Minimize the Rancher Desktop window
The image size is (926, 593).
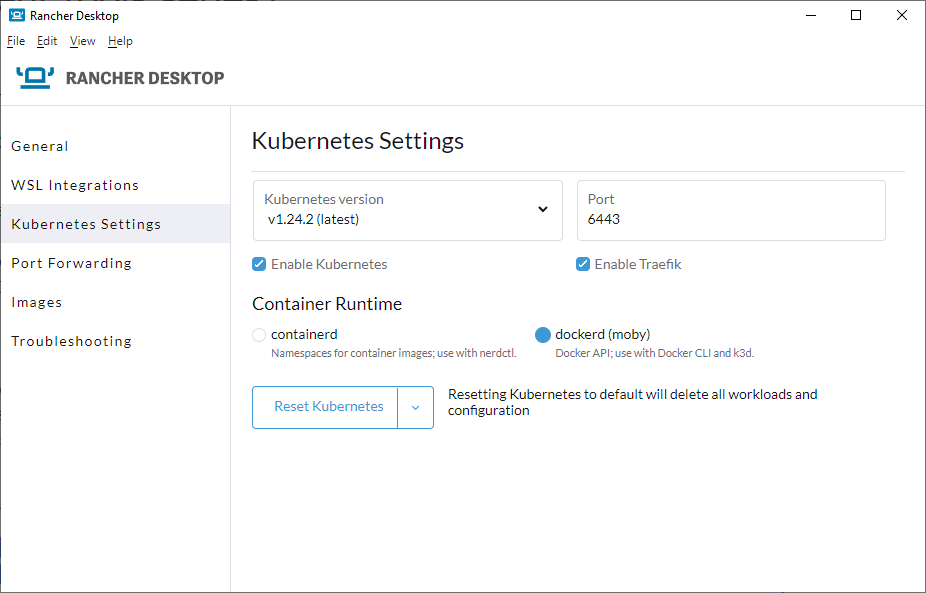tap(811, 15)
